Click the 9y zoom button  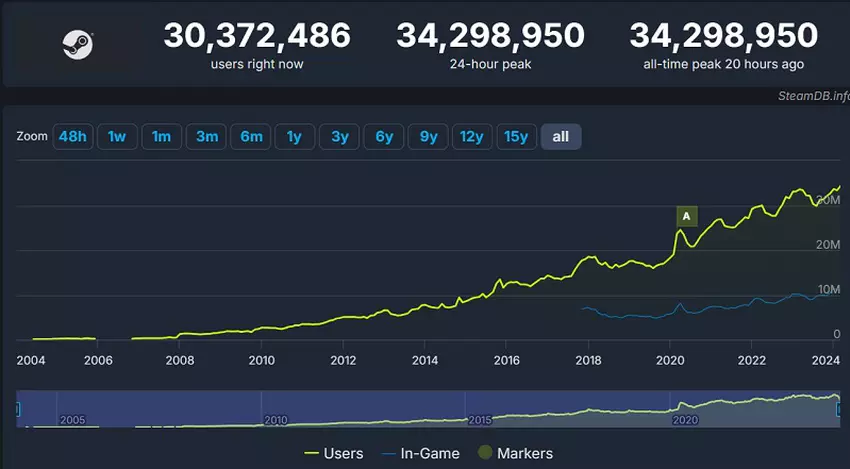(428, 137)
